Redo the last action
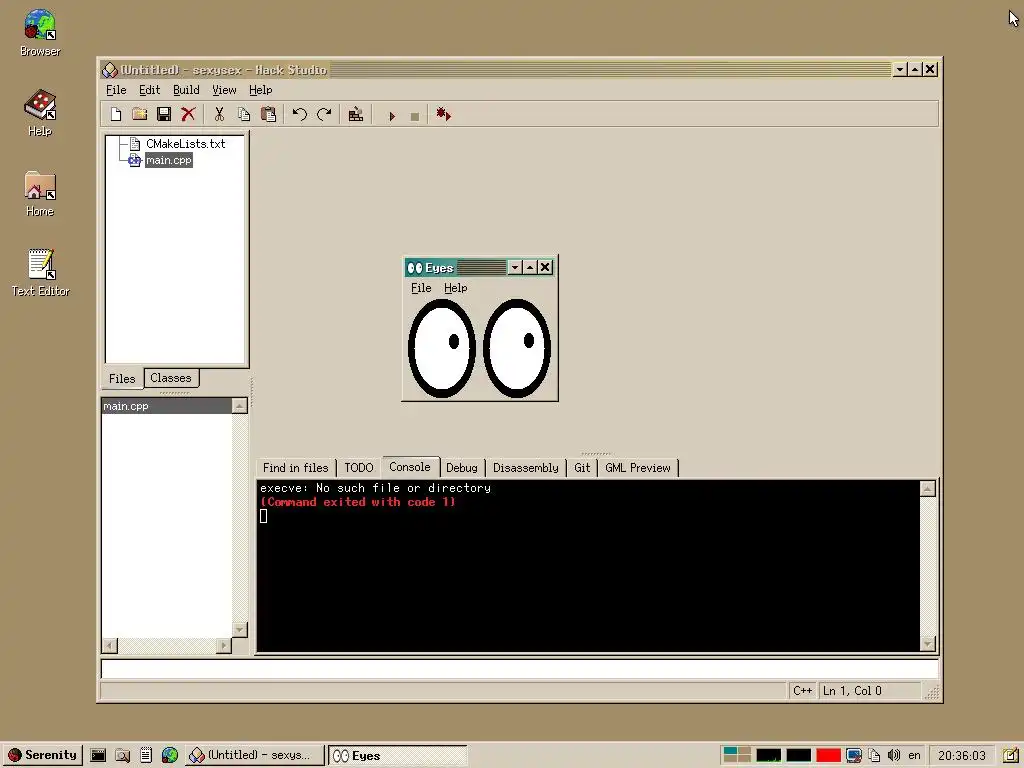 [x=324, y=115]
